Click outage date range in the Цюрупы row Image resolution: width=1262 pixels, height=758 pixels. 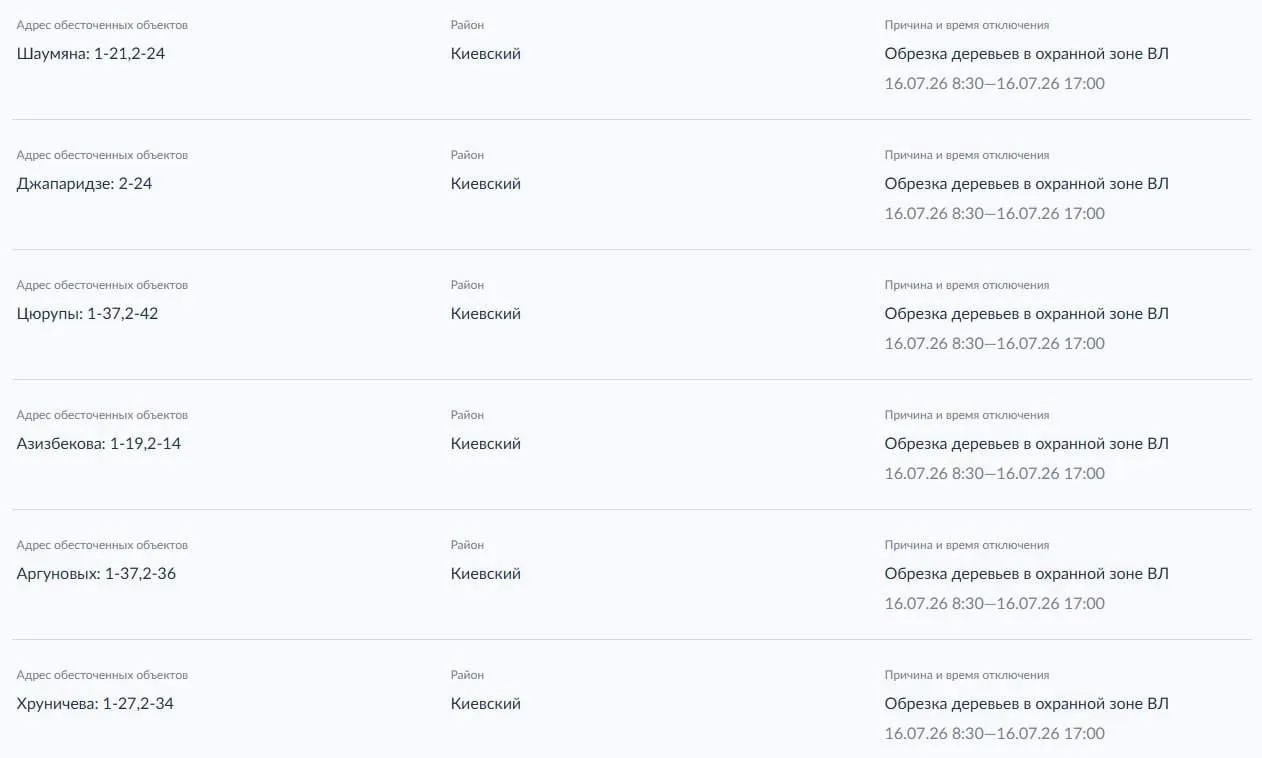point(995,344)
